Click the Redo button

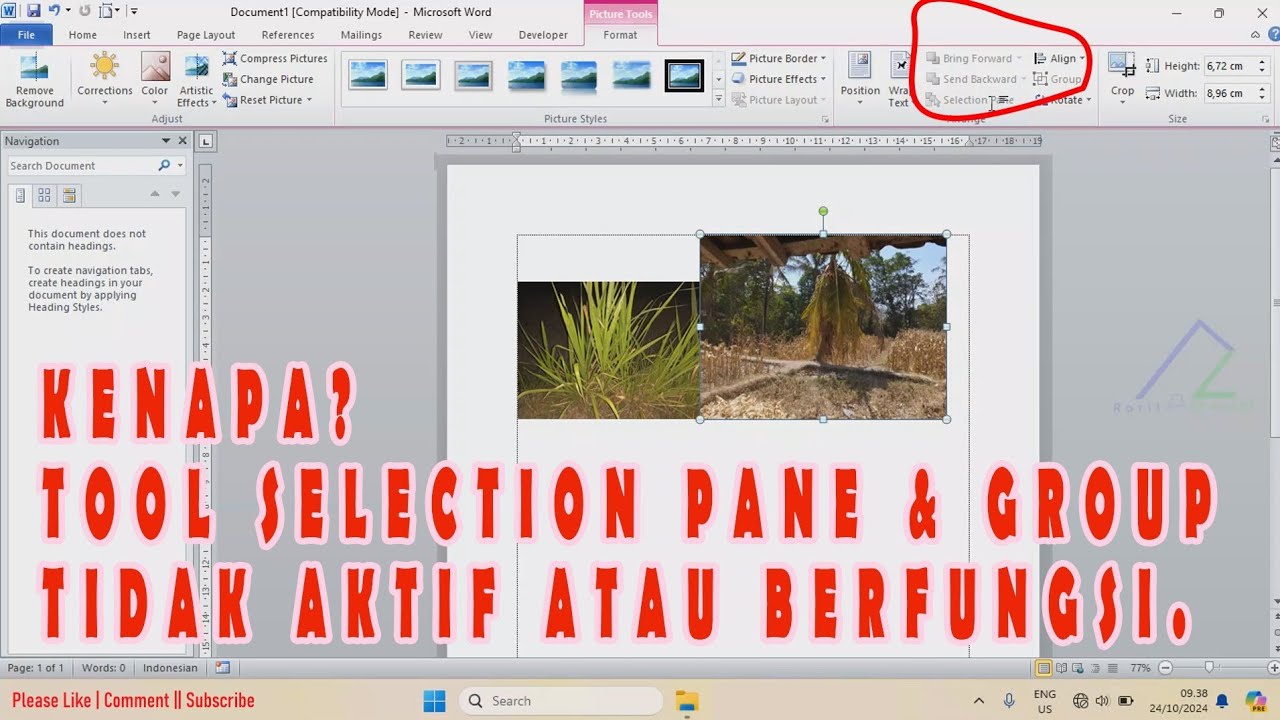[x=85, y=11]
